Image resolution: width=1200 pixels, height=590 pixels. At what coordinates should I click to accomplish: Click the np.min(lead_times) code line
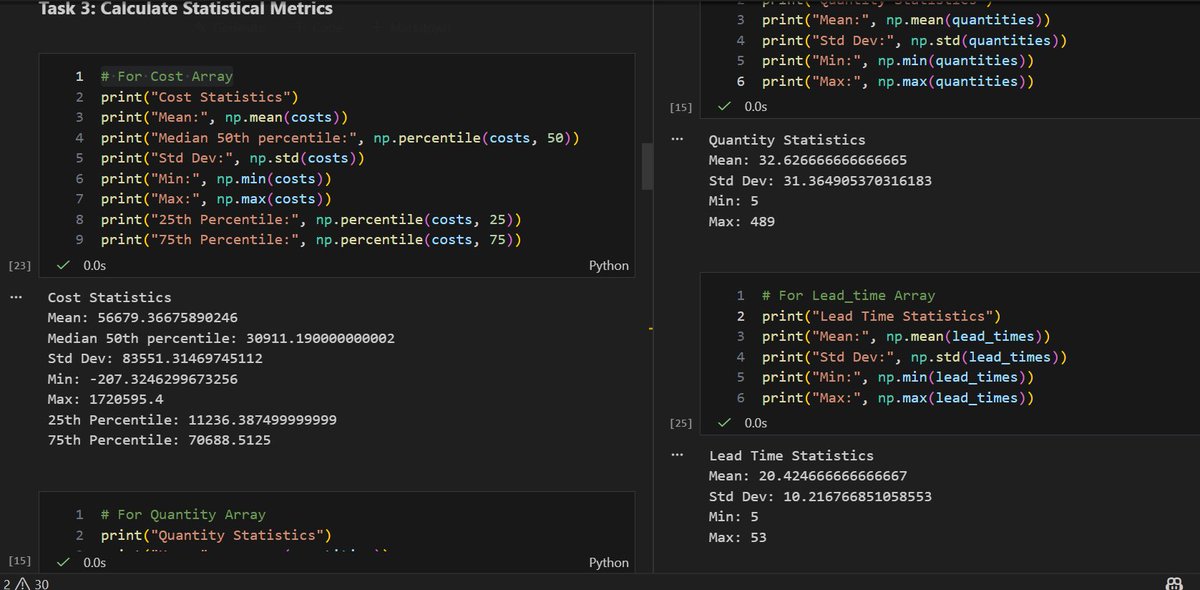897,377
